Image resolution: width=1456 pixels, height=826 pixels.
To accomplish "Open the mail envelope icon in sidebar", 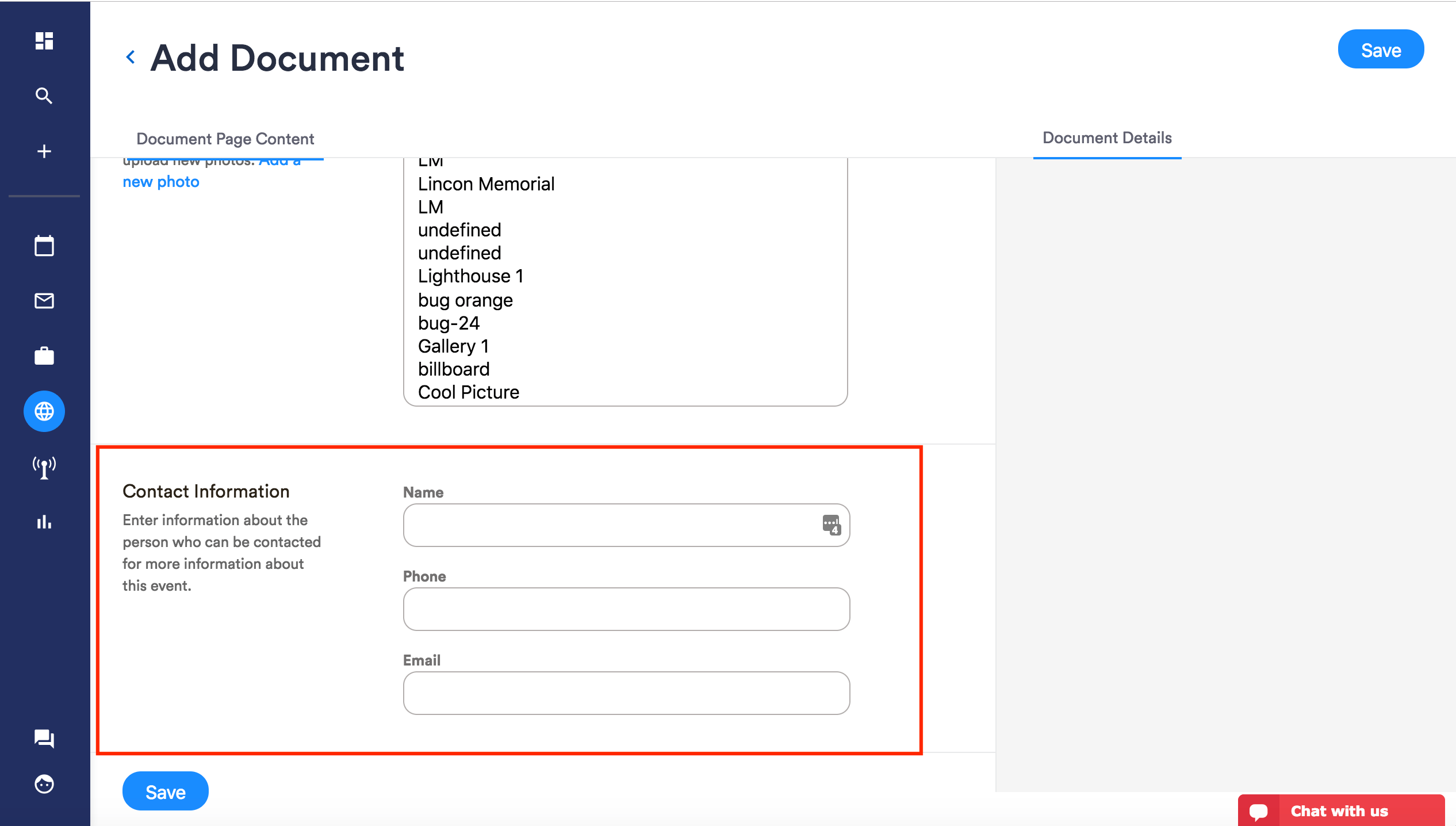I will pos(44,301).
